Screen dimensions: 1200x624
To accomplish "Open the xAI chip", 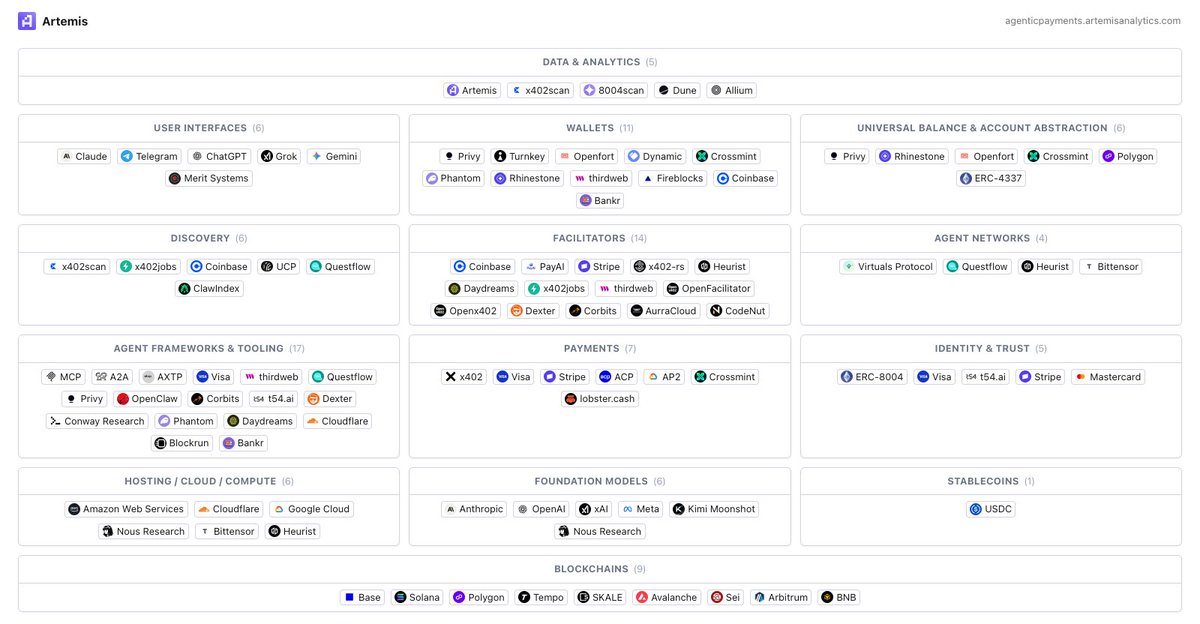I will coord(594,508).
